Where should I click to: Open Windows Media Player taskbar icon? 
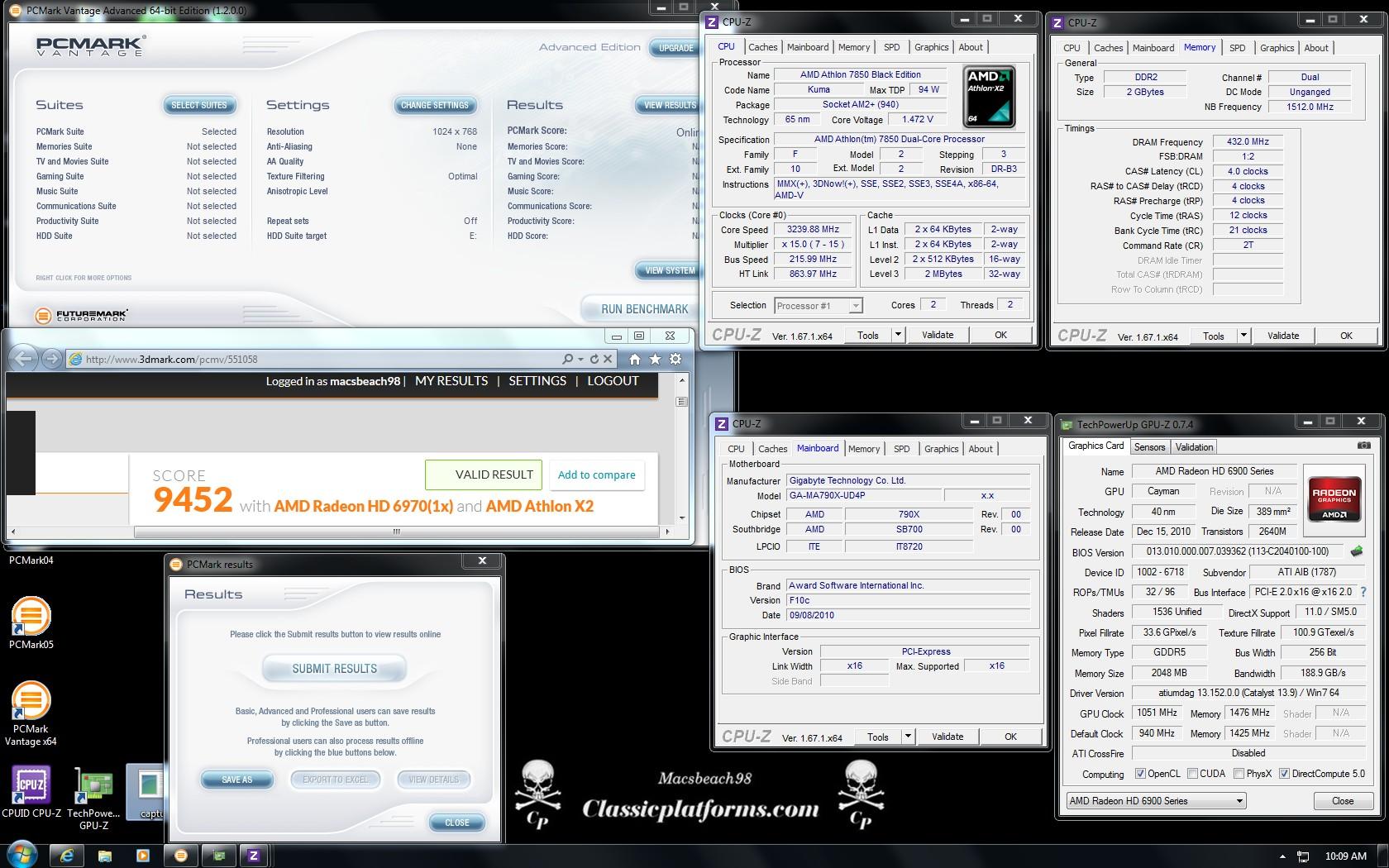click(x=142, y=856)
